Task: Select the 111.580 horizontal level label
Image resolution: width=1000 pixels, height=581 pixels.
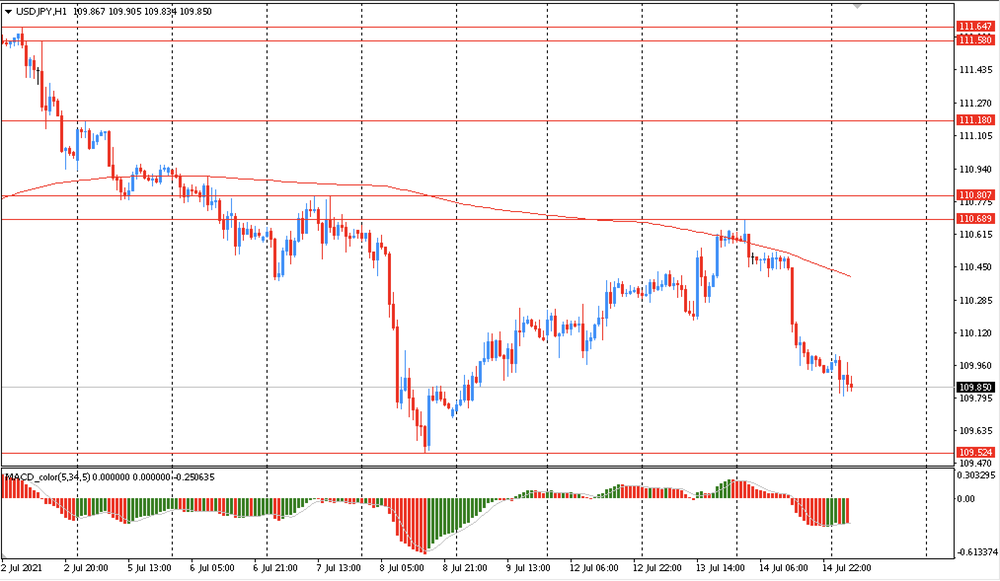Action: 975,40
